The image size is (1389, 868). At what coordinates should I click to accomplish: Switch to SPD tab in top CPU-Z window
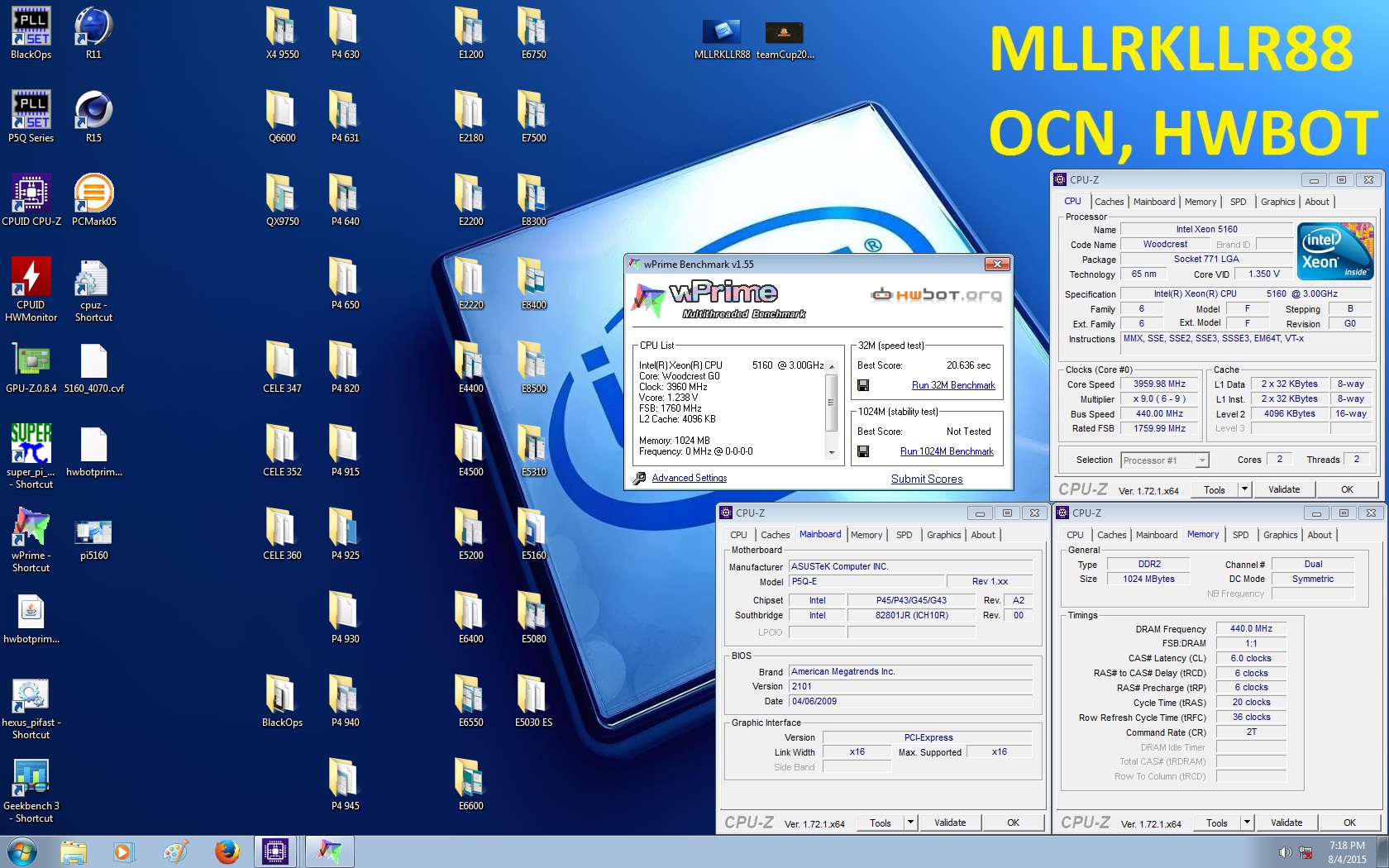[x=1238, y=202]
